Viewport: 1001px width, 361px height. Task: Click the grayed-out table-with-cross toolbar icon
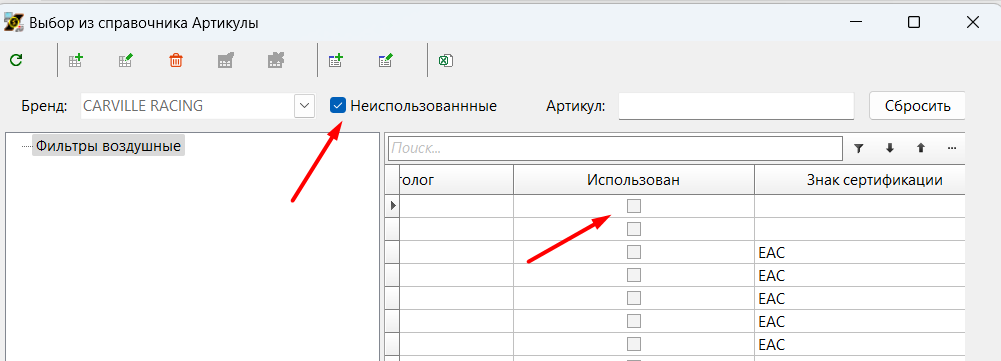point(276,61)
